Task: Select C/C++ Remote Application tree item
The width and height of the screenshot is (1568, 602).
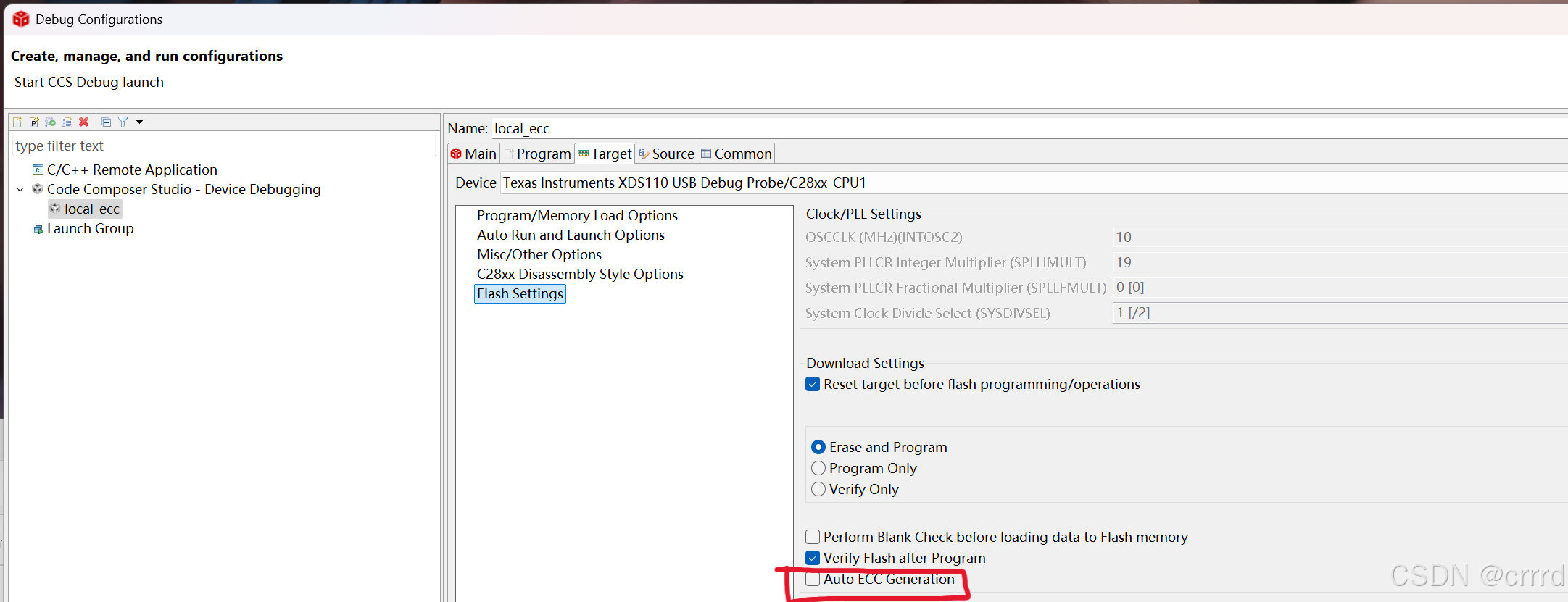Action: pyautogui.click(x=132, y=170)
